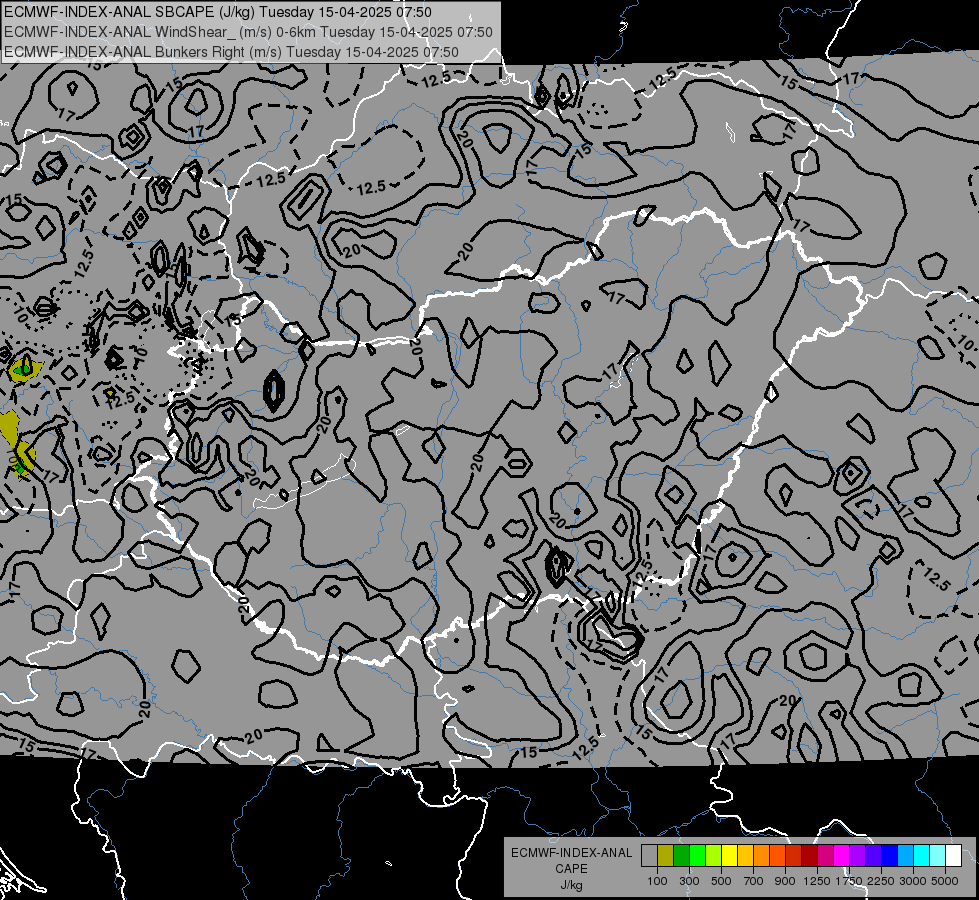This screenshot has width=979, height=900.
Task: Select the 300 legend value
Action: click(689, 881)
